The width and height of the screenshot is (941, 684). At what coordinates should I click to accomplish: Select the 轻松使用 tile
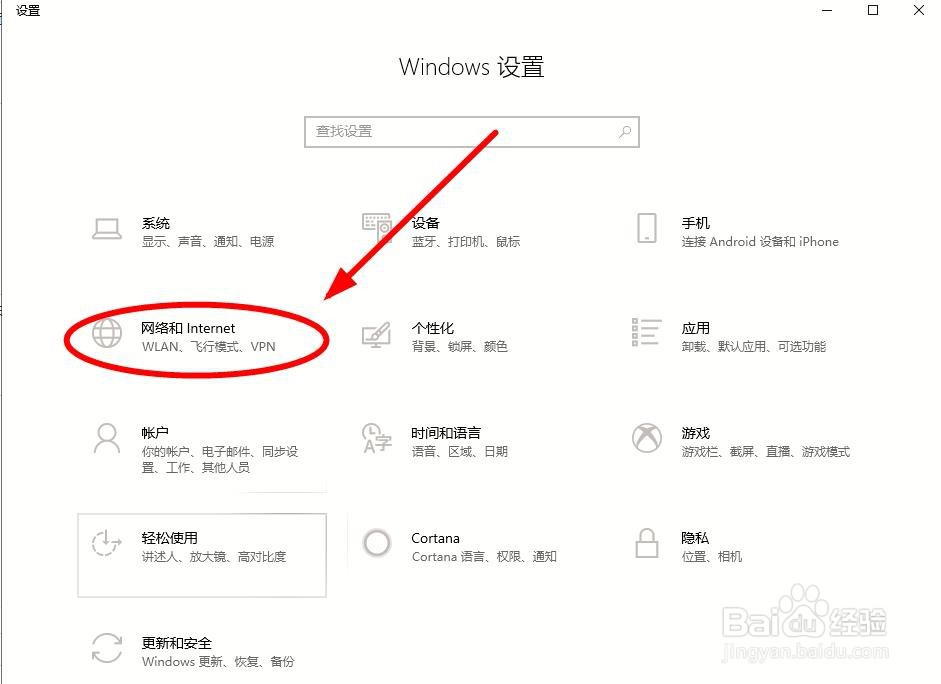(202, 555)
